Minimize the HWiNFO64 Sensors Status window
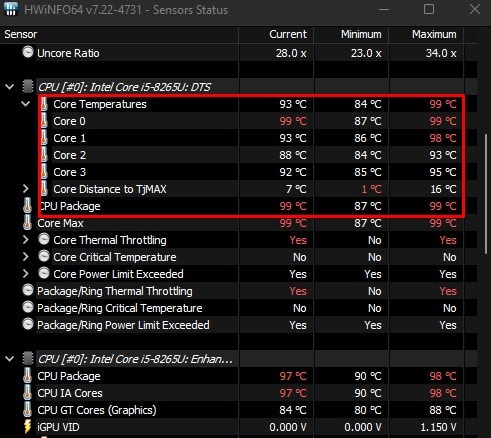The image size is (491, 438). [384, 9]
